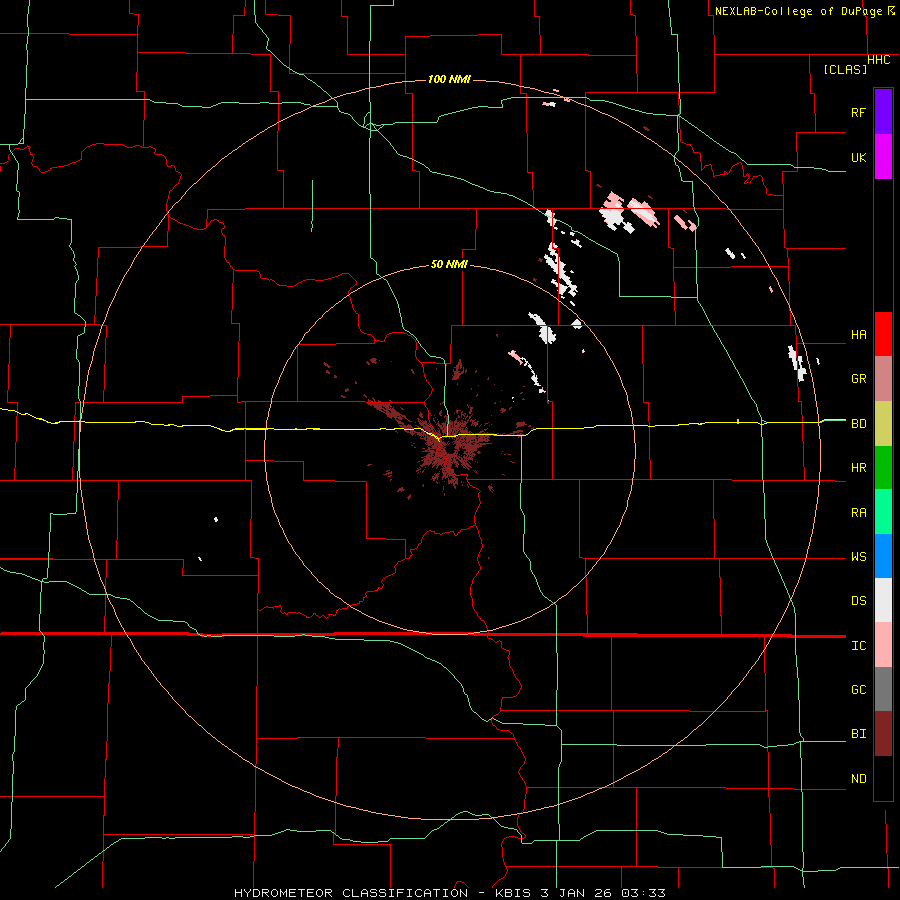Click the ND black legend swatch
Viewport: 900px width, 900px height.
click(883, 778)
